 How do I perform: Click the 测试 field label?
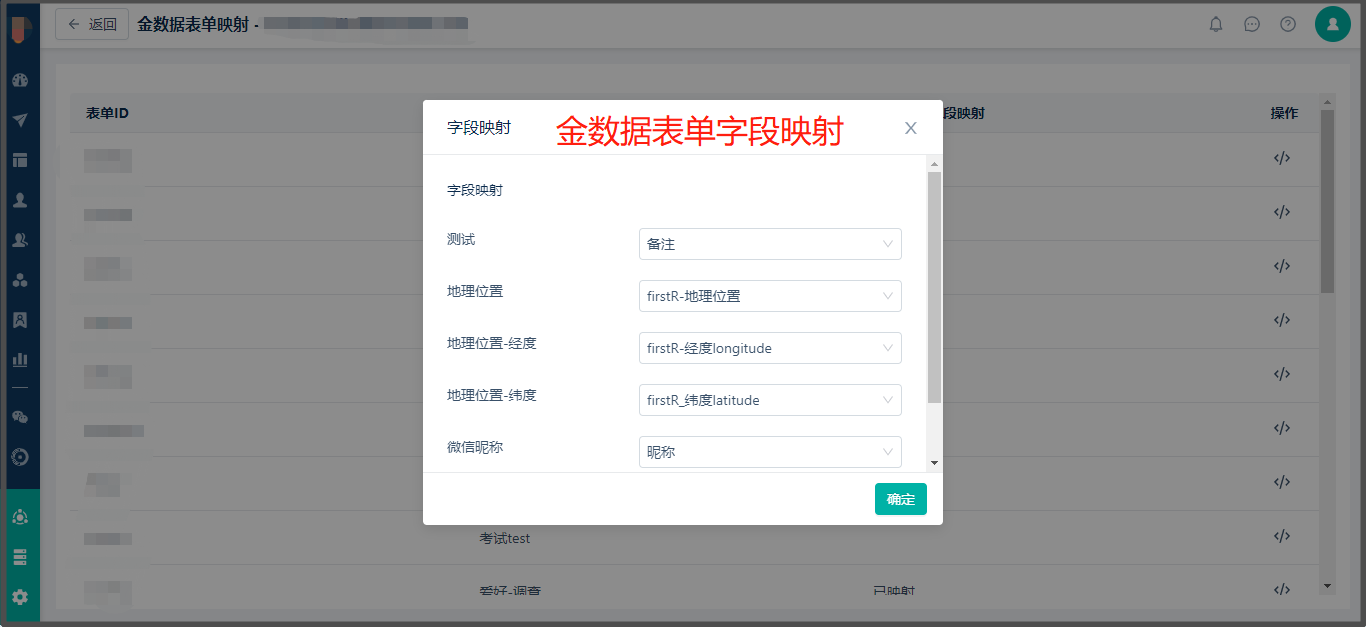[x=461, y=240]
